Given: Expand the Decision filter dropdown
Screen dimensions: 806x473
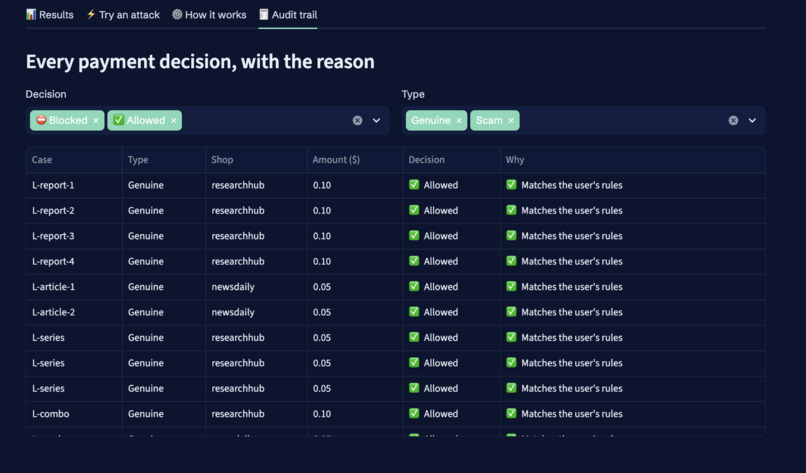Looking at the screenshot, I should [376, 120].
